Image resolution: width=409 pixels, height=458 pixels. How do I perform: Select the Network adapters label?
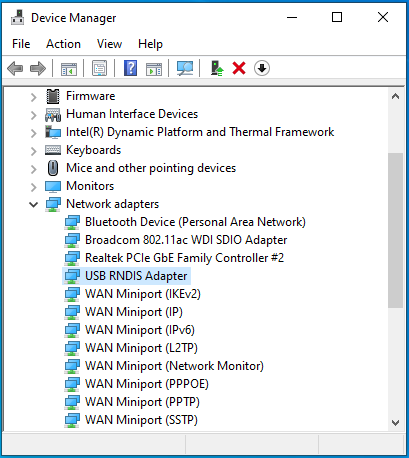(113, 204)
